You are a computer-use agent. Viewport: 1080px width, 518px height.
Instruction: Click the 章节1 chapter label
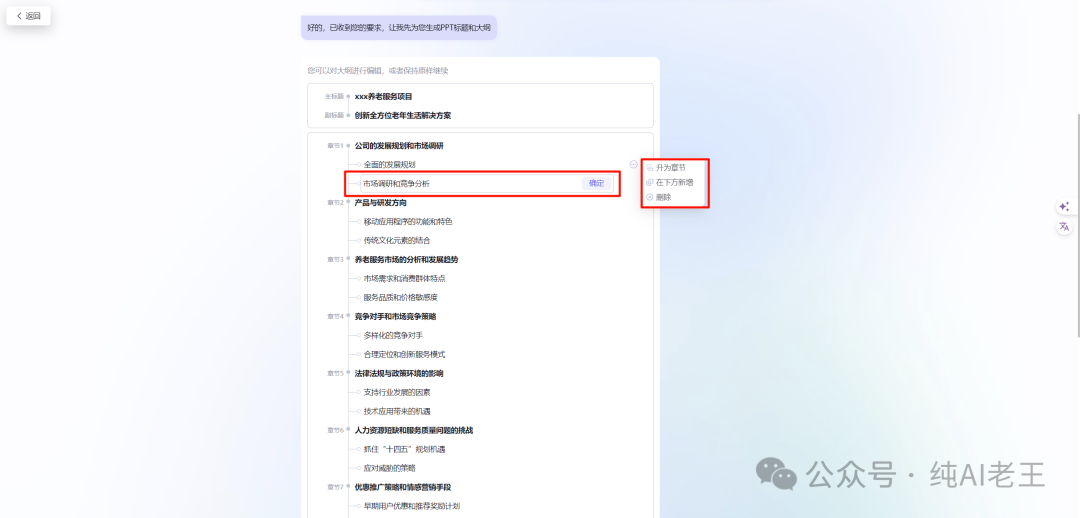335,146
